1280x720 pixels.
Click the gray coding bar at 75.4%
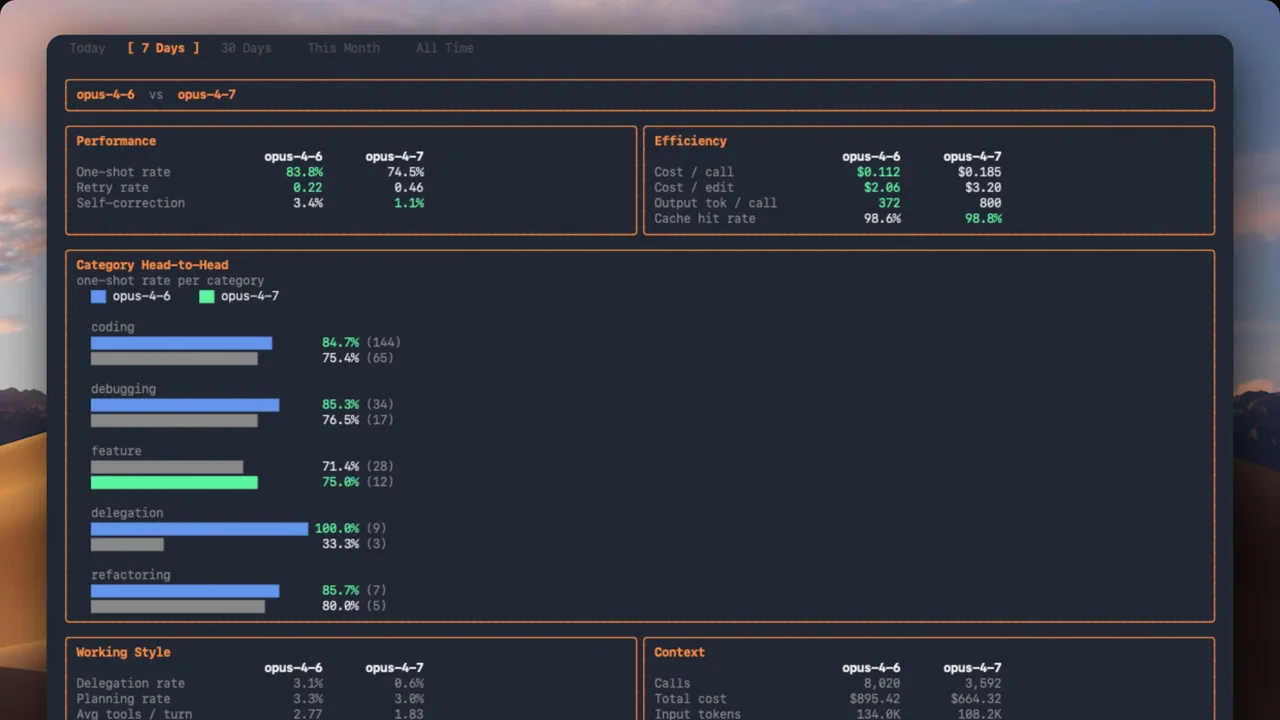coord(174,358)
